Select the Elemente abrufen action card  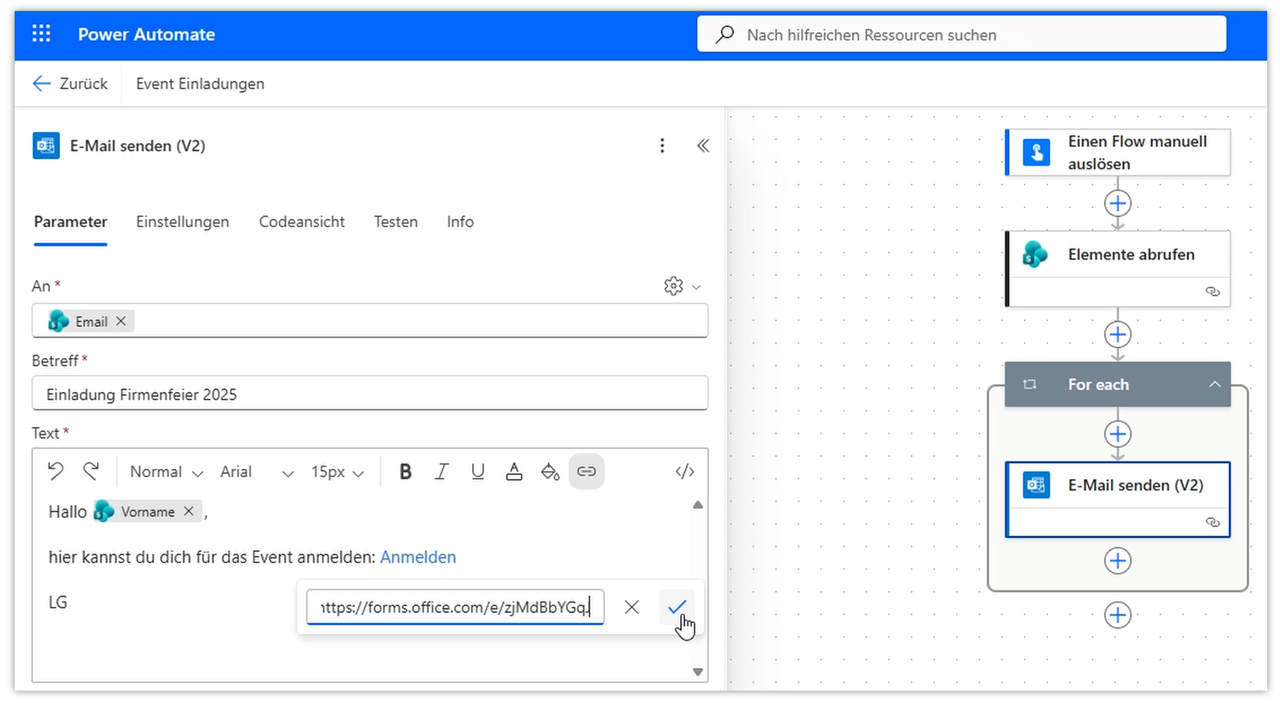1118,268
